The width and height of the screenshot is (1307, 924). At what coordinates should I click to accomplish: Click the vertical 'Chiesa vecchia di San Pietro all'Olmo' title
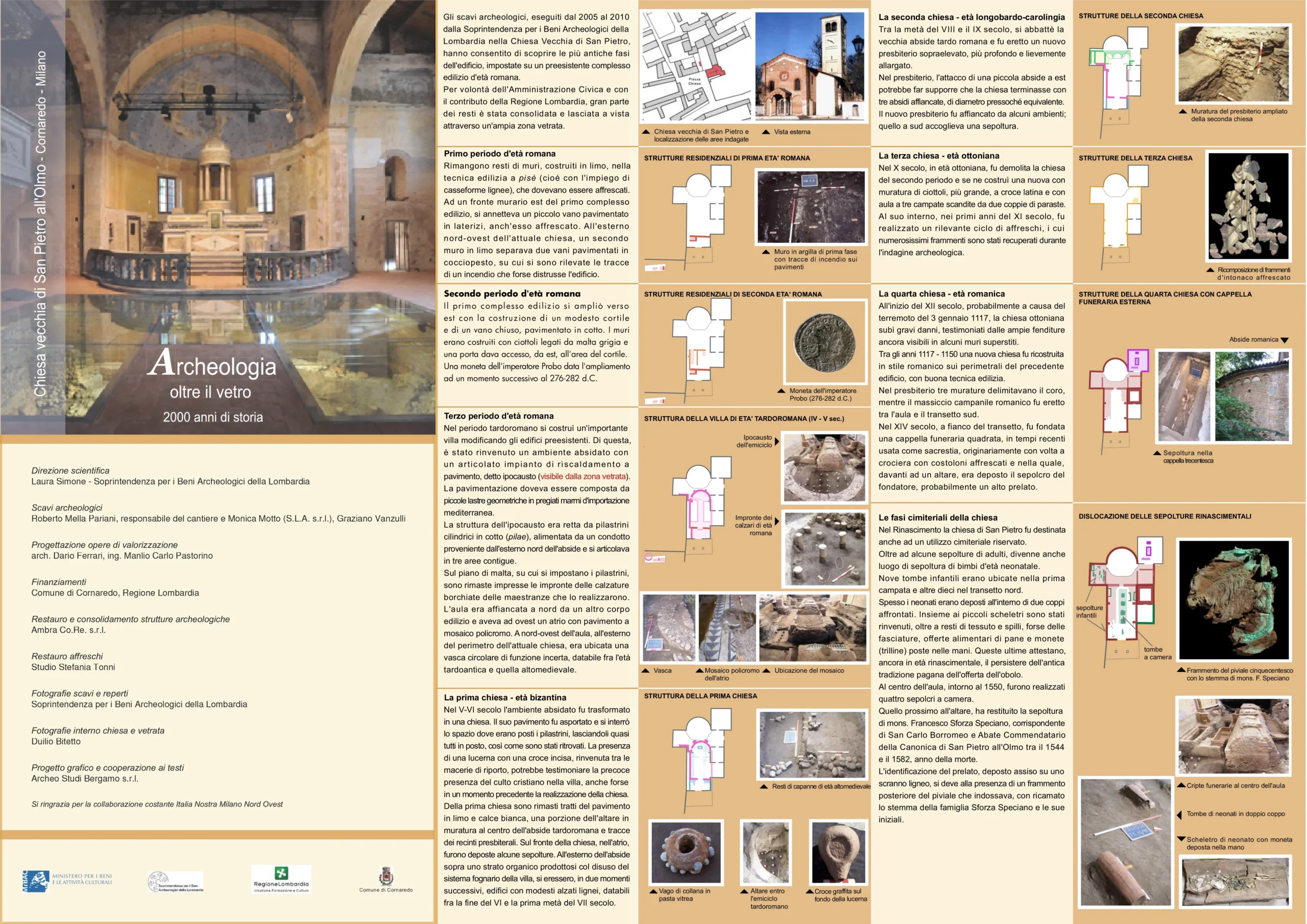(x=40, y=224)
